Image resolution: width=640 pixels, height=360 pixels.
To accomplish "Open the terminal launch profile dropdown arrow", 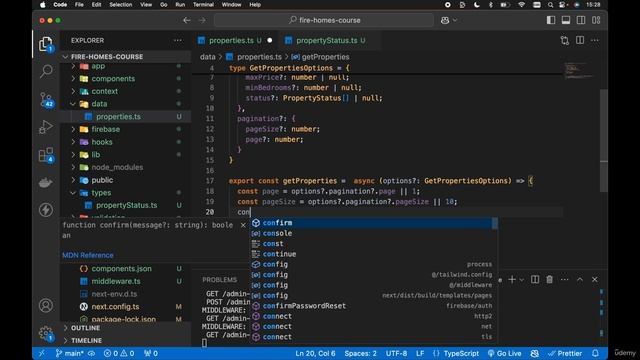I will 522,280.
